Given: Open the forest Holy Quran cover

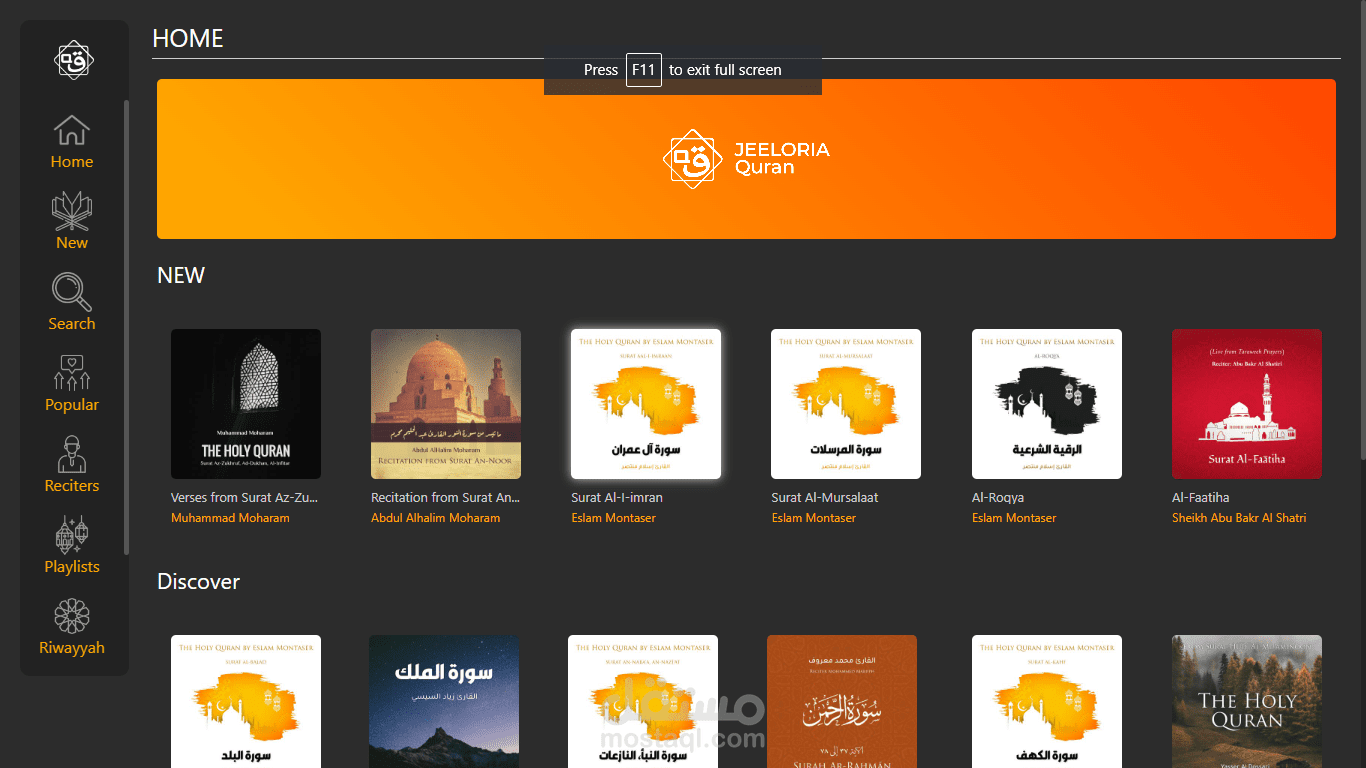Looking at the screenshot, I should point(1247,701).
